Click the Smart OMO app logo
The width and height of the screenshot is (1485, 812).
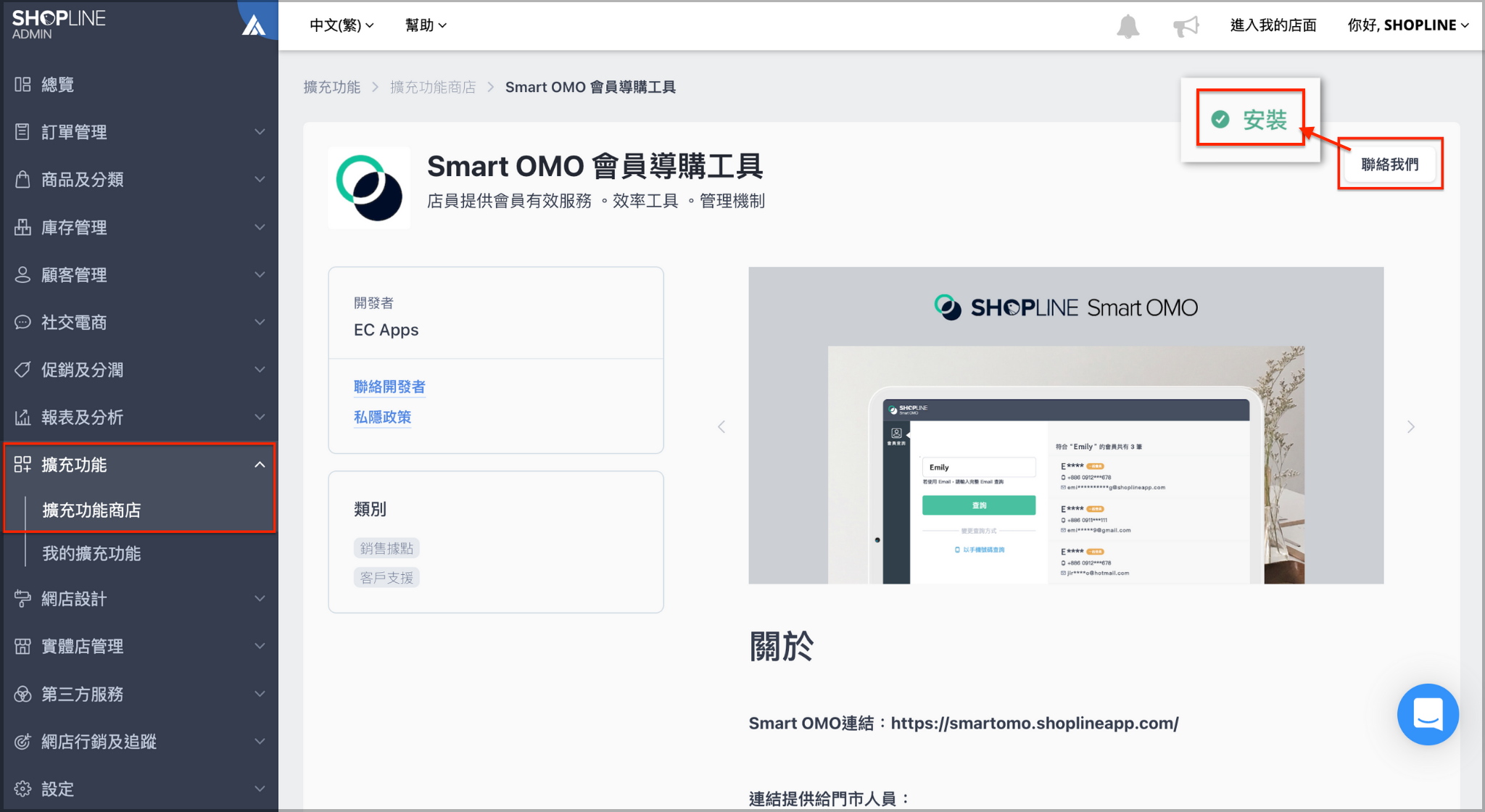[x=369, y=188]
